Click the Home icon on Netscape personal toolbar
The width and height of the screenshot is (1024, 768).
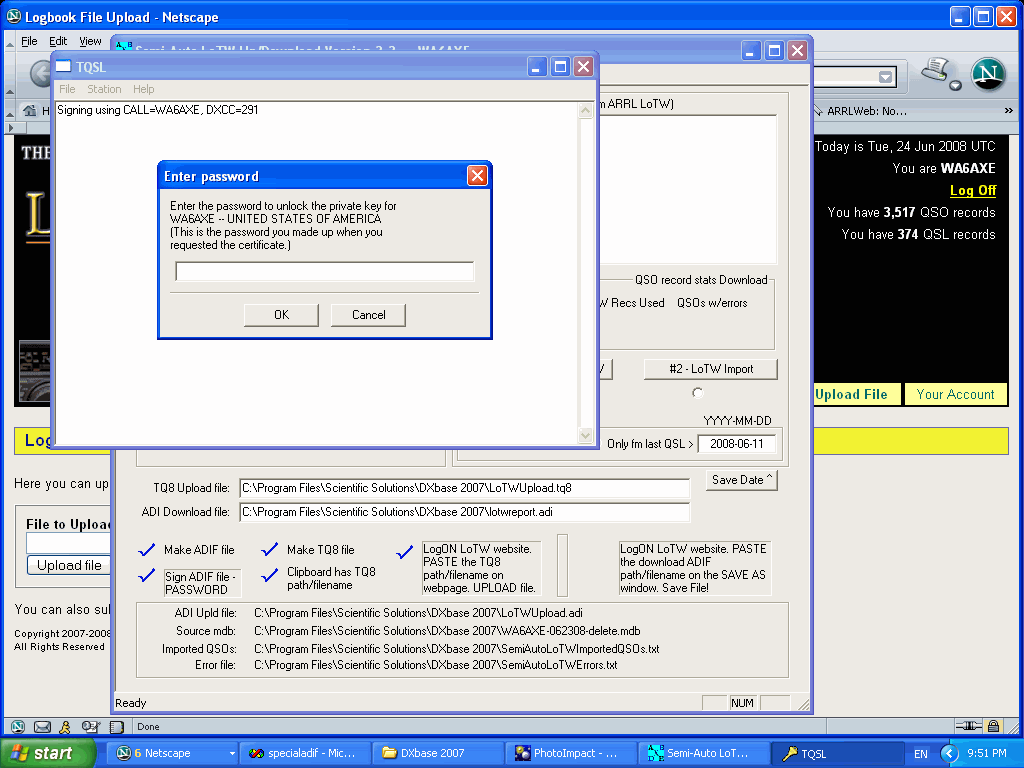(x=29, y=110)
